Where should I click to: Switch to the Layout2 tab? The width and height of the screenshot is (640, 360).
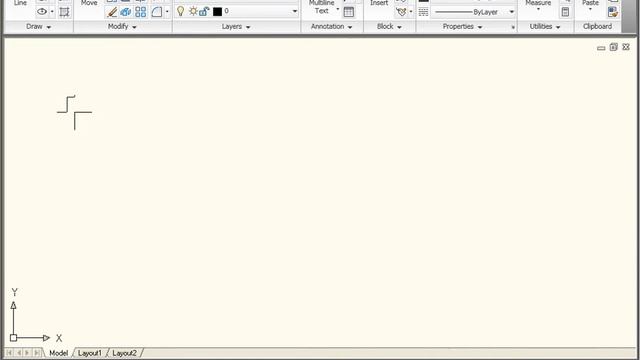point(124,353)
